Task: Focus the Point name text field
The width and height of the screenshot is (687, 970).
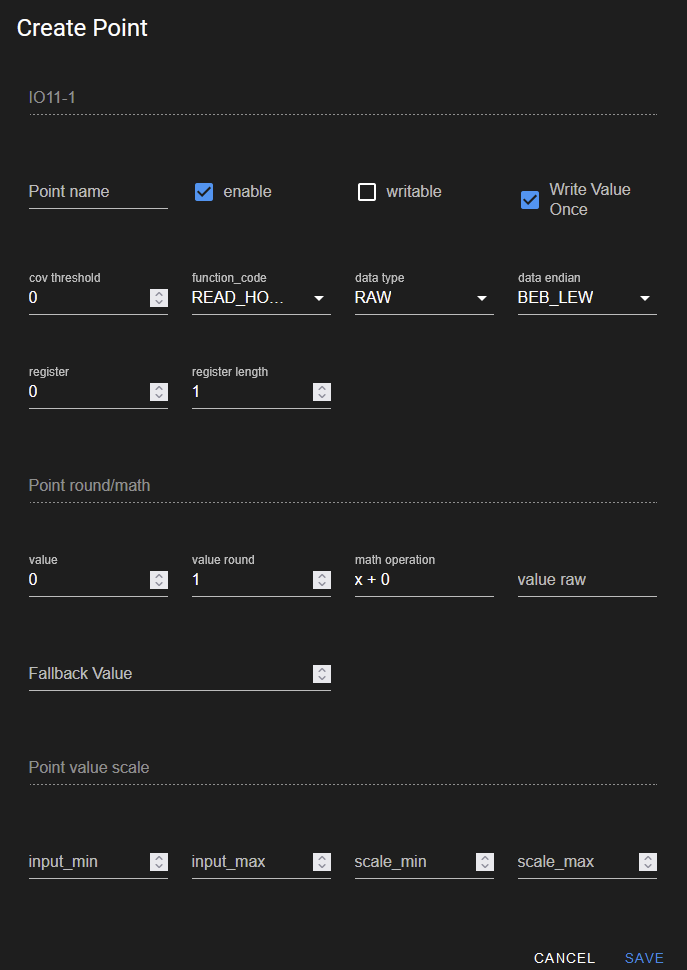Action: pos(98,192)
